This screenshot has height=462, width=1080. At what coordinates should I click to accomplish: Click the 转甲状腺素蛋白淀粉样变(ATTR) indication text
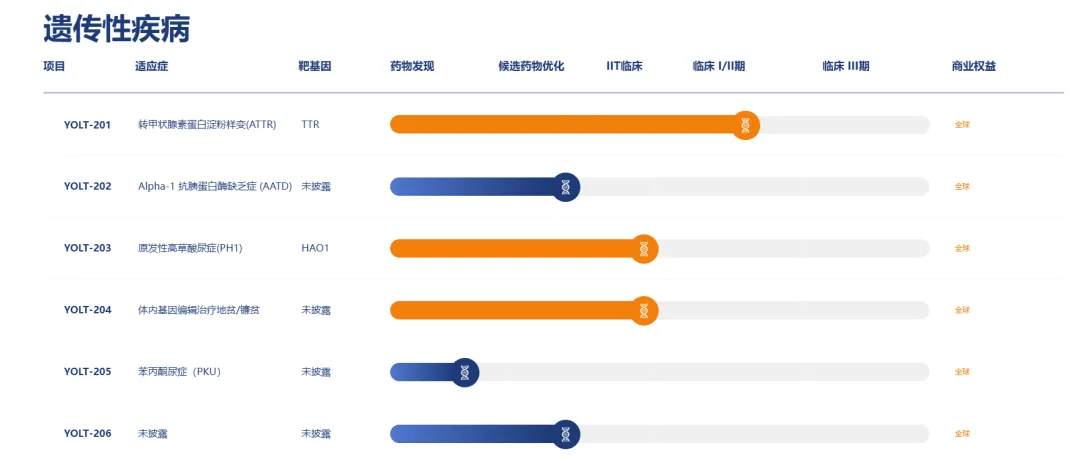(207, 125)
